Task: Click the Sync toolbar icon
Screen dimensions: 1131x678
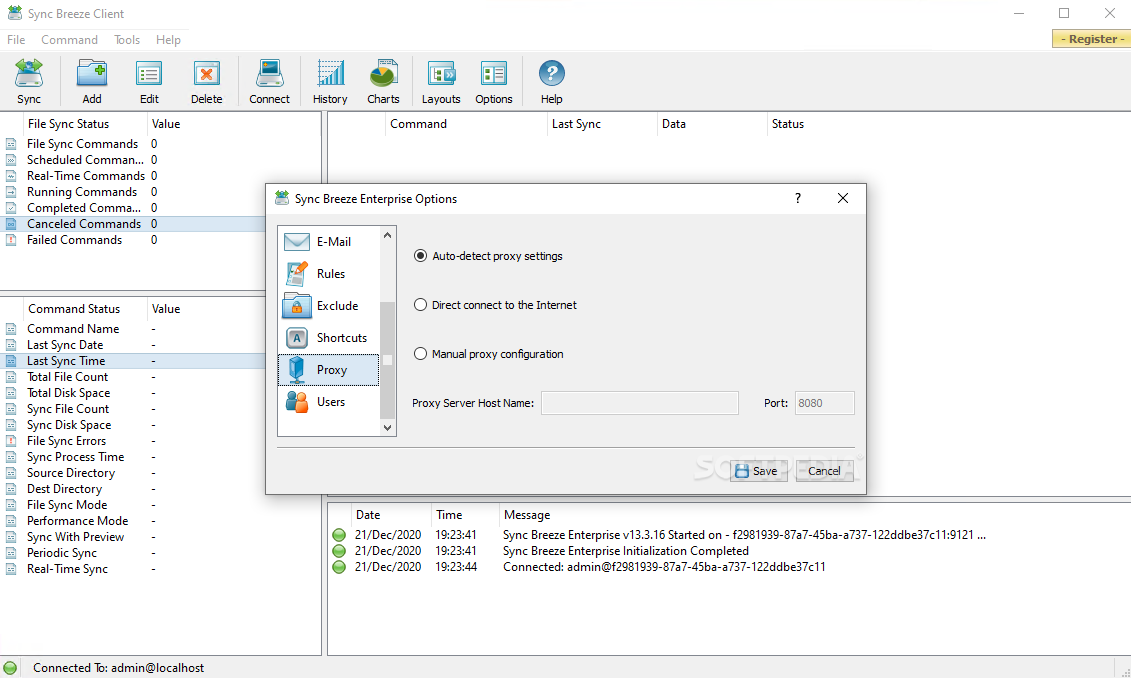Action: pyautogui.click(x=29, y=82)
